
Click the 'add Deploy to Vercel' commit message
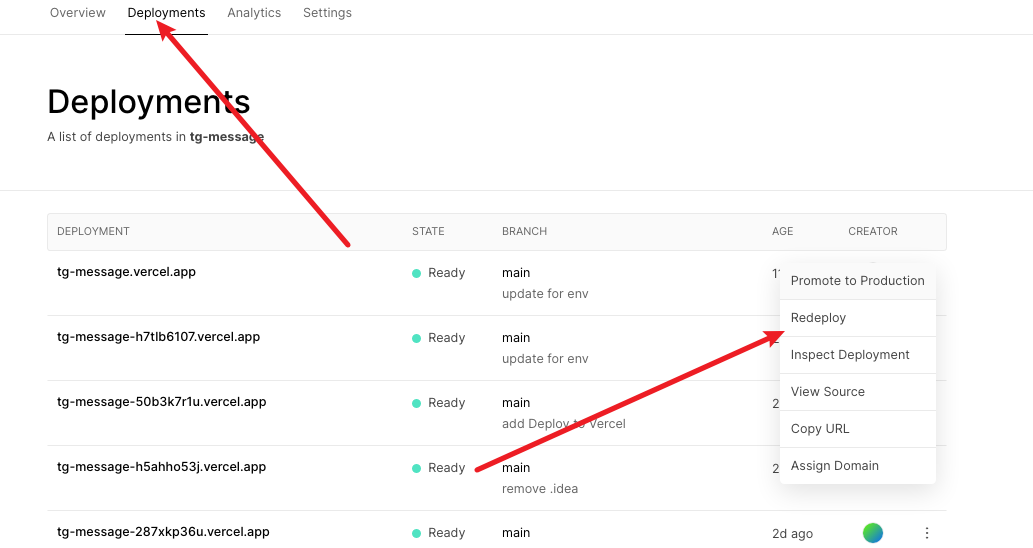(563, 424)
